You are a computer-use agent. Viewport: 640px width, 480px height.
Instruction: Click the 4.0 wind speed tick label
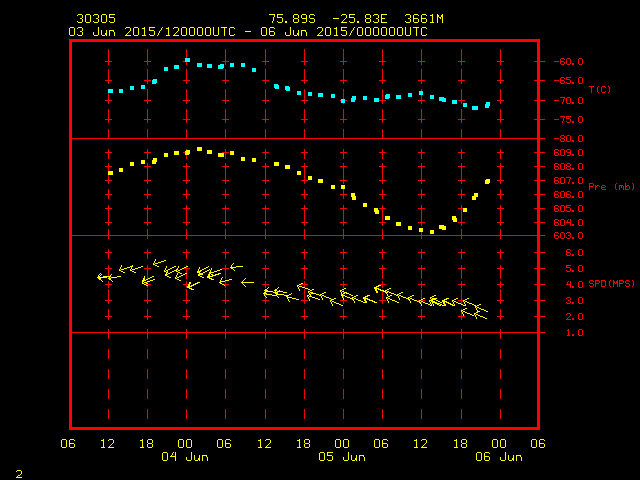(x=574, y=284)
